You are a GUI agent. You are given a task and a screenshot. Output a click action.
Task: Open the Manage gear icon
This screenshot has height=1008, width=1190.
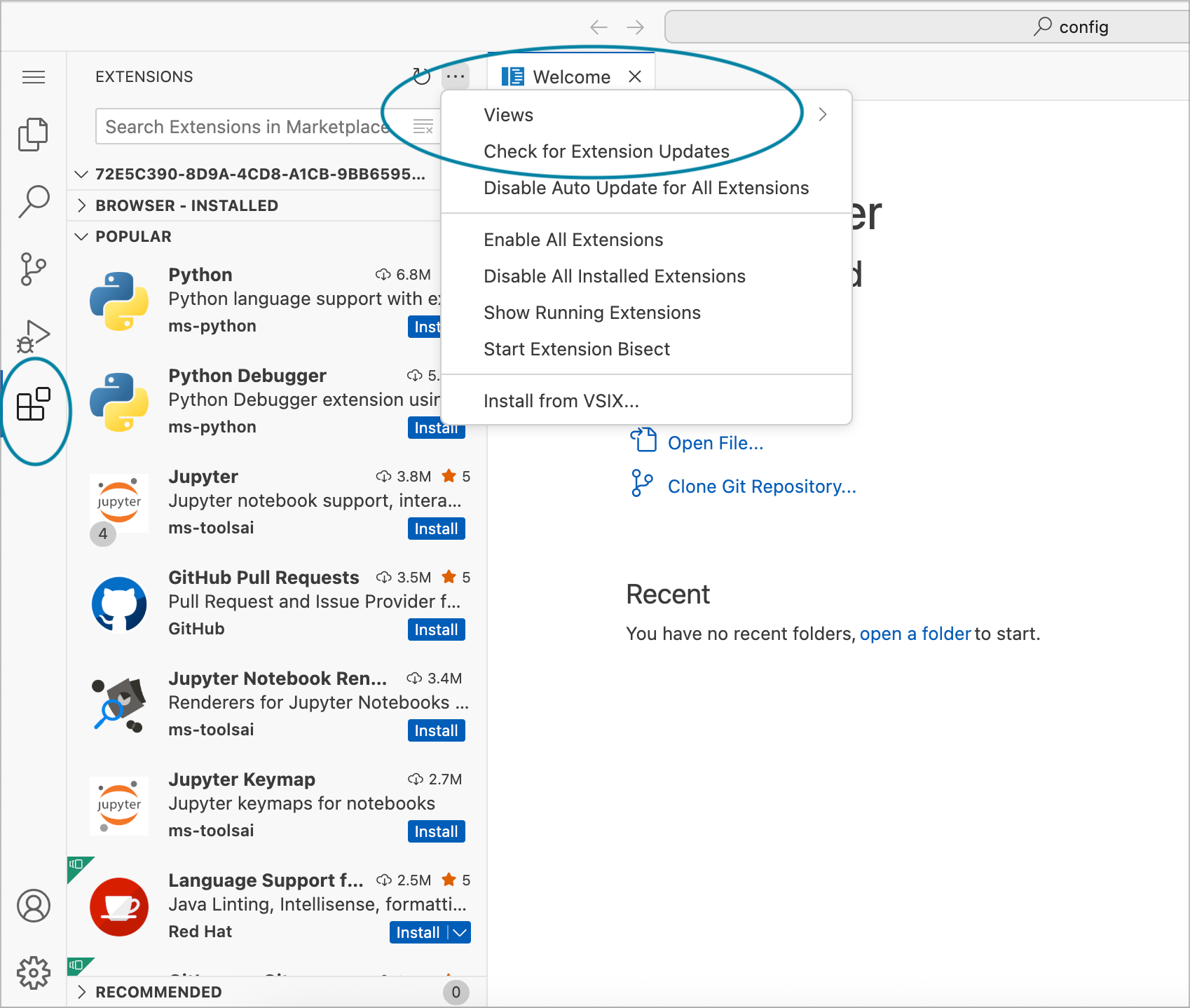tap(34, 973)
